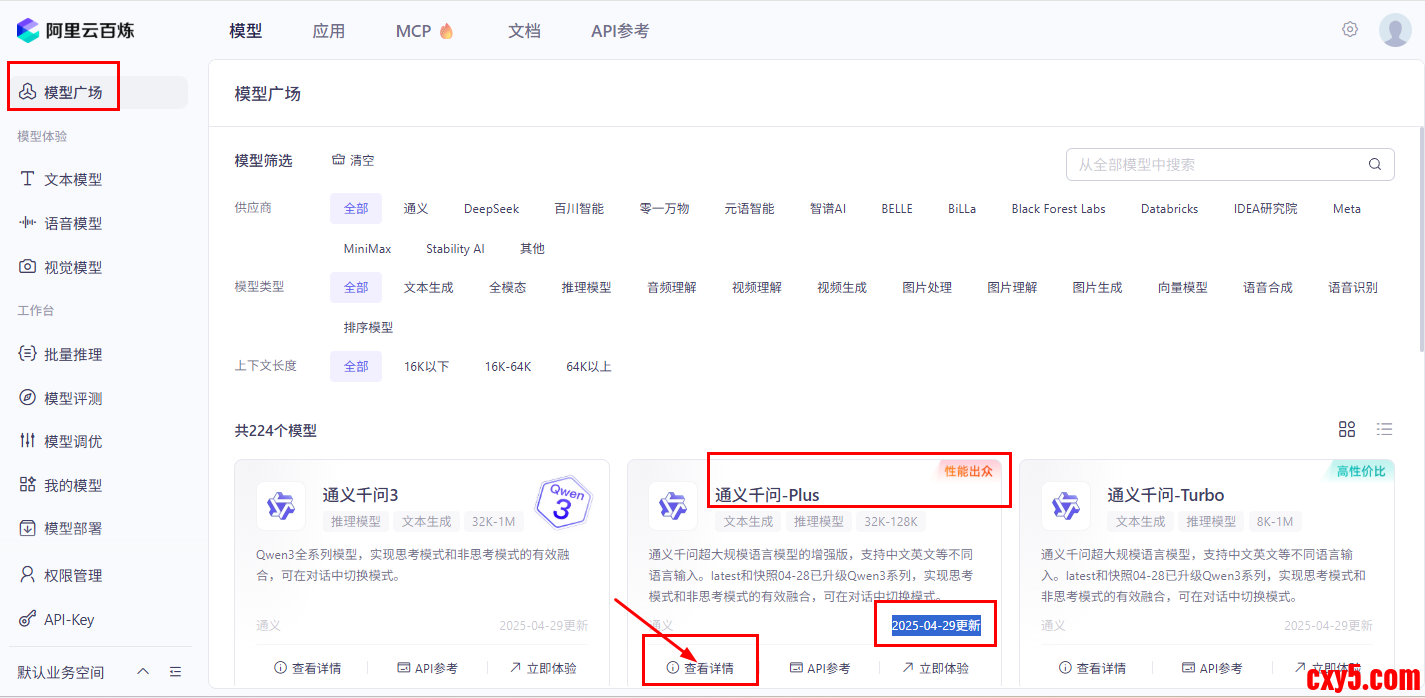Click the 阿里云百炼 logo
The image size is (1425, 698).
(x=75, y=31)
